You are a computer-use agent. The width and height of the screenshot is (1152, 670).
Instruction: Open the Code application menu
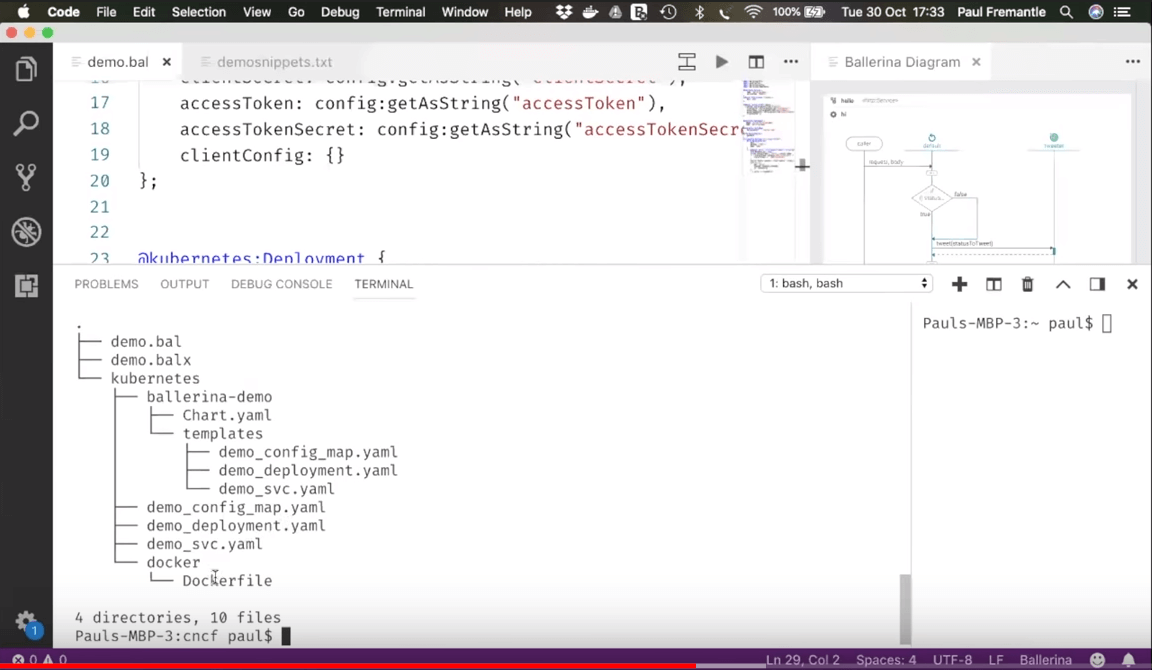click(x=63, y=12)
